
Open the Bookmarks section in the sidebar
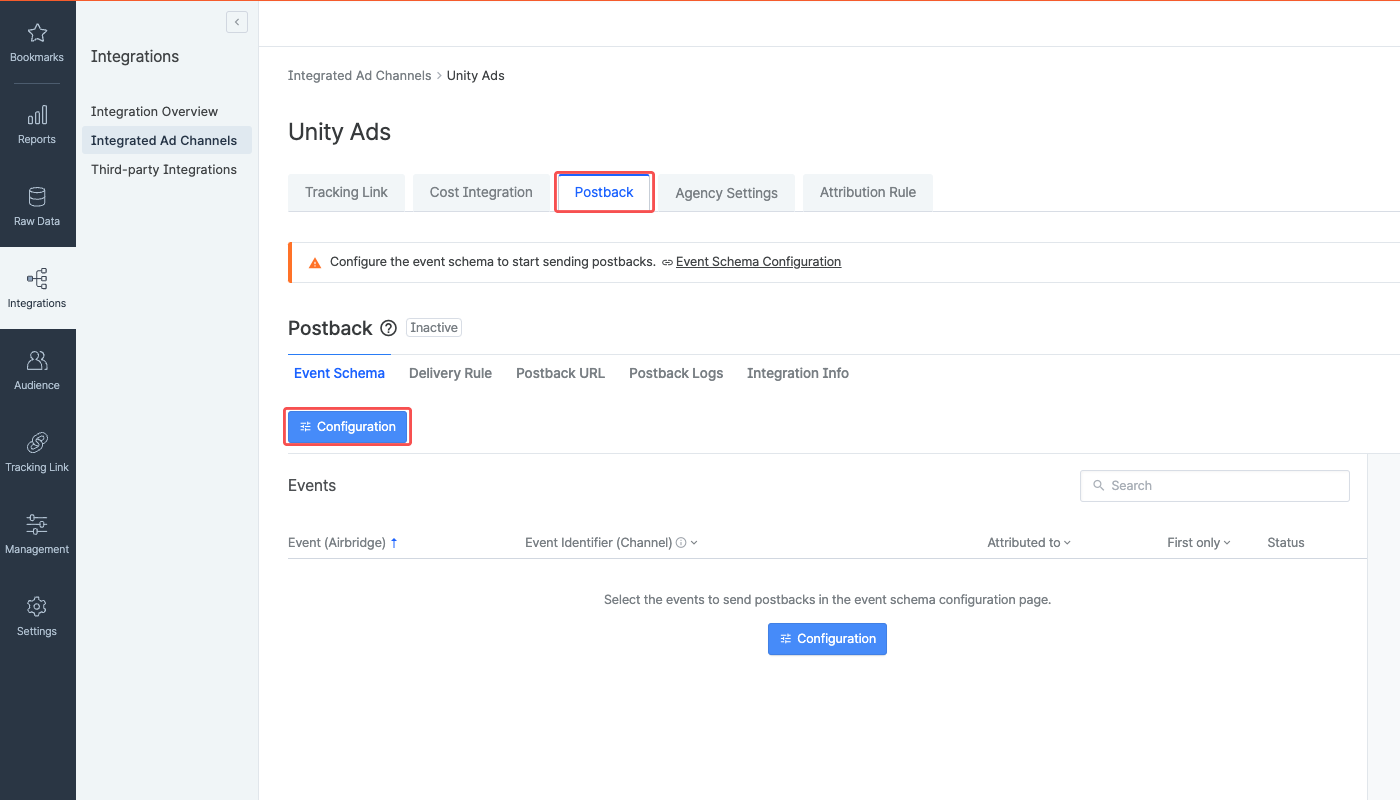coord(37,40)
